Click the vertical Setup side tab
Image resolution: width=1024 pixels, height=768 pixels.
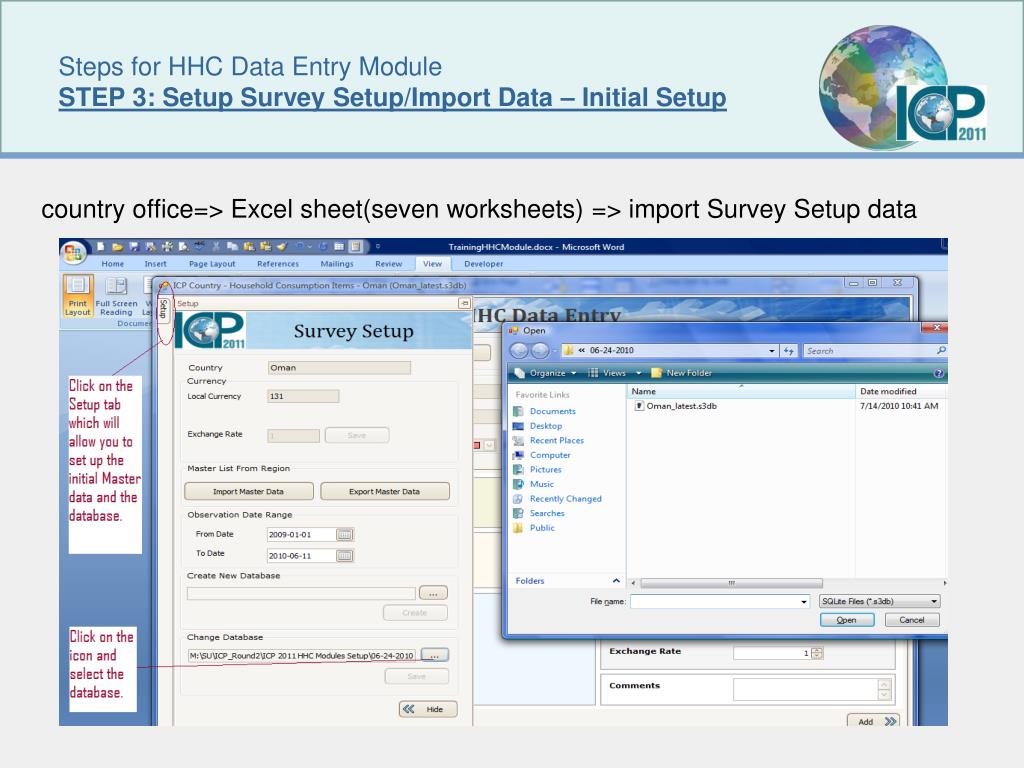[x=164, y=310]
